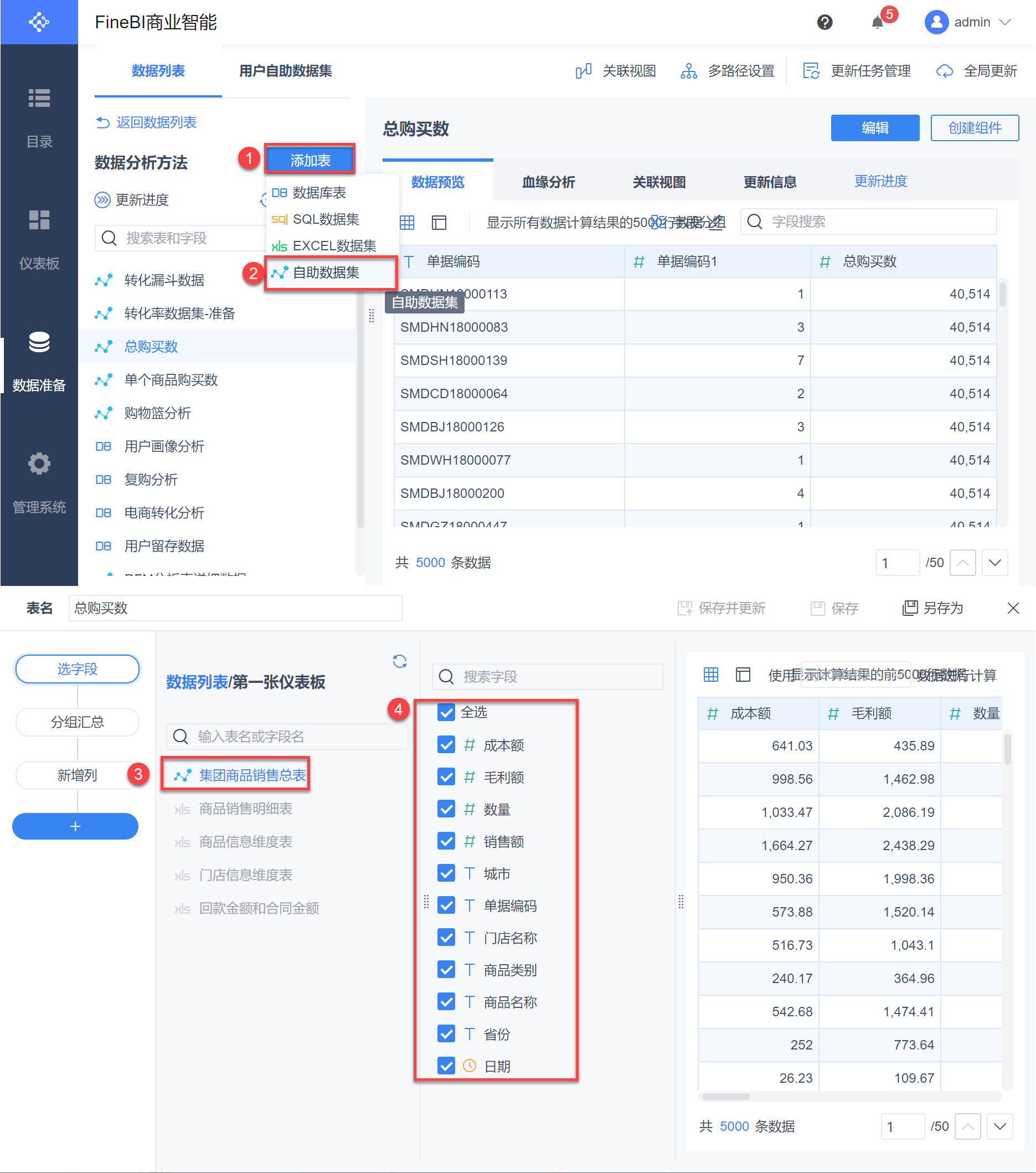This screenshot has width=1036, height=1173.
Task: Select 自助数据集 from the add-table menu
Action: click(332, 272)
